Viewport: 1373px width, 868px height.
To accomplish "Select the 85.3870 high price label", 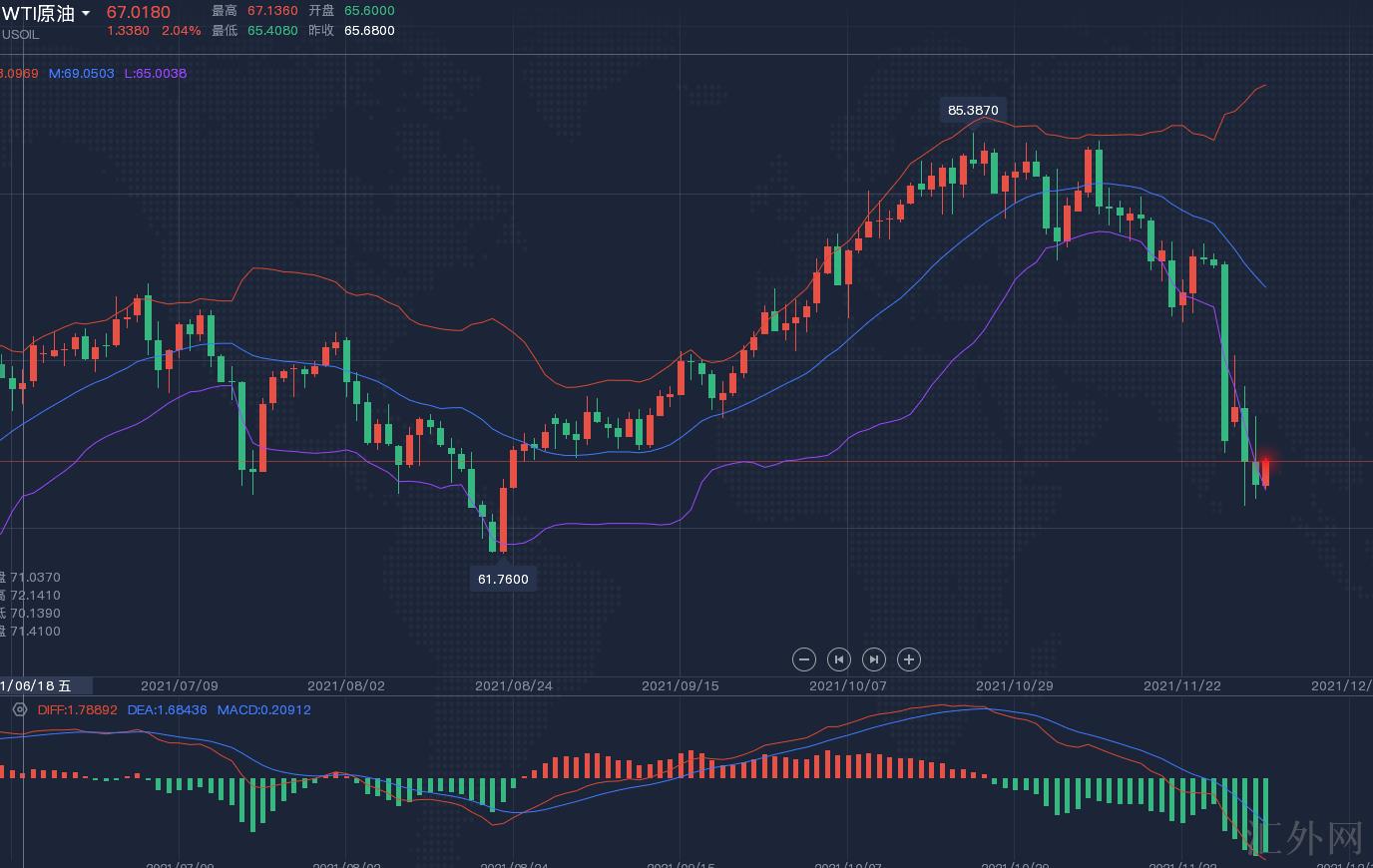I will click(972, 110).
